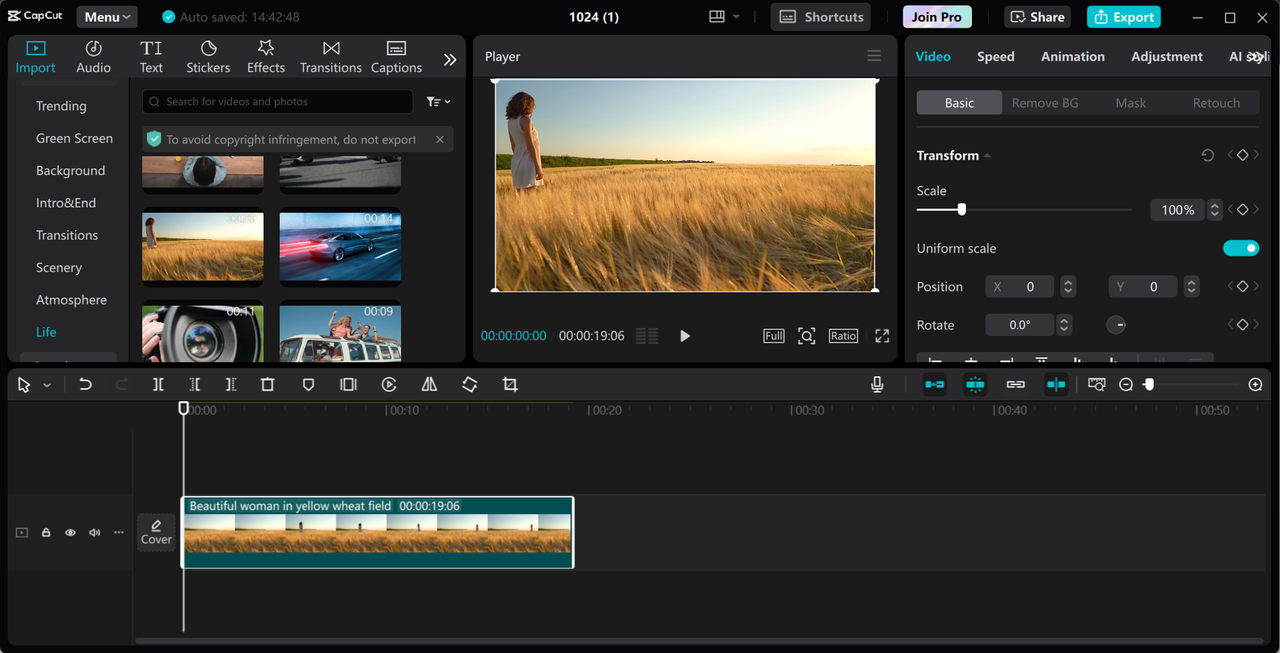Click the player zoom magnifier frame icon
1280x653 pixels.
point(806,336)
